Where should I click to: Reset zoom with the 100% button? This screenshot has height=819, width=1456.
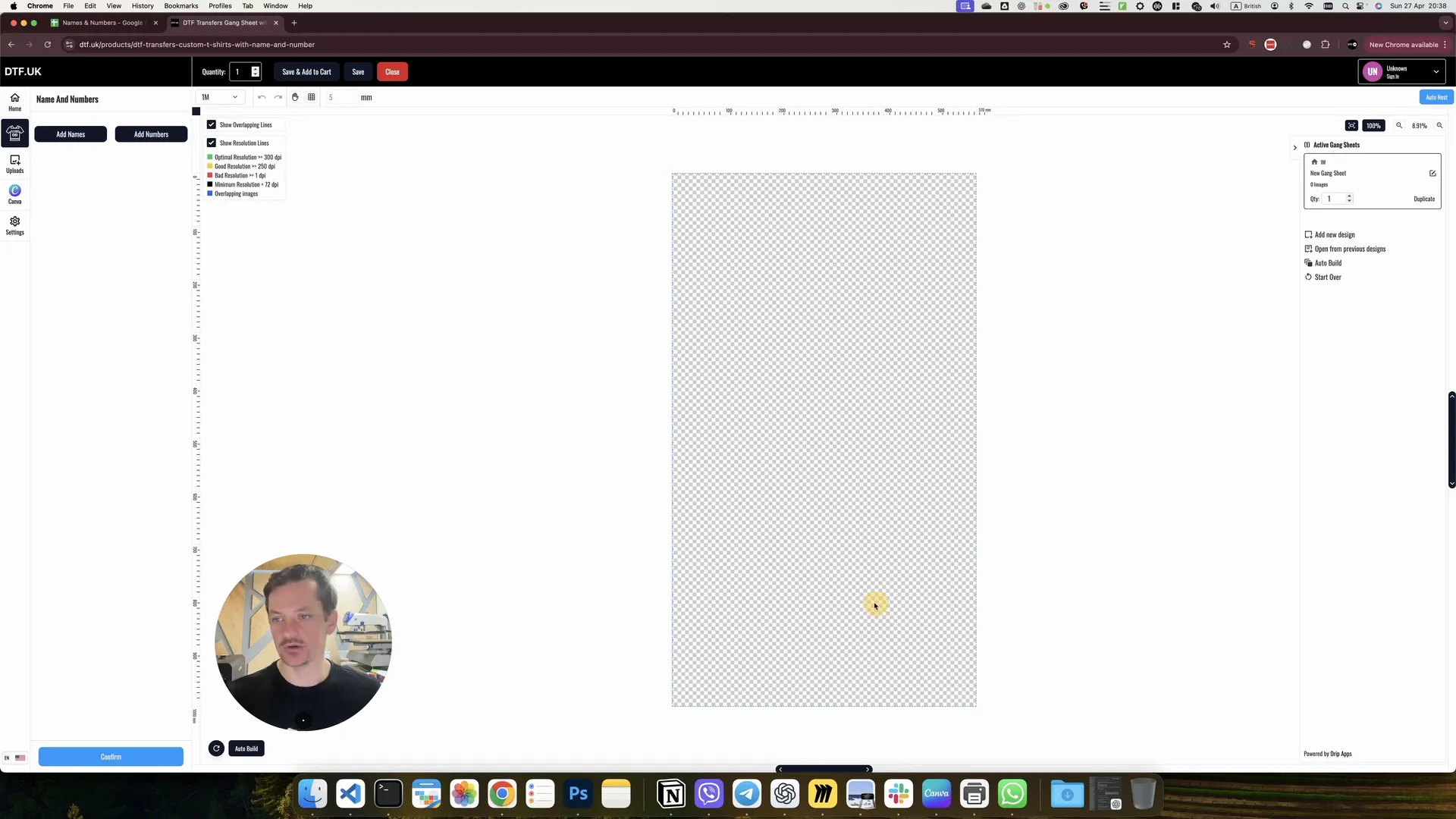click(x=1373, y=126)
